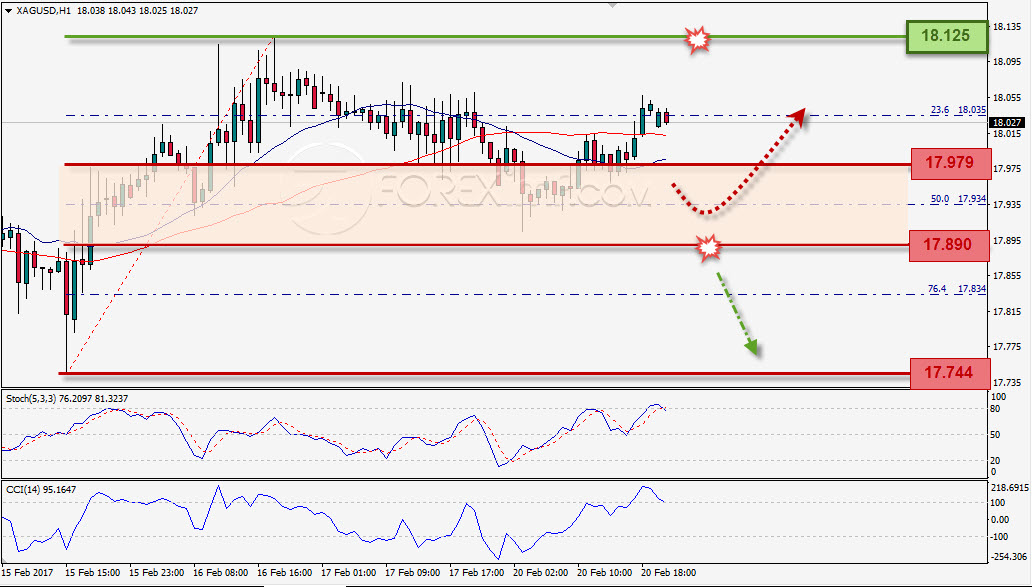
Task: Click -254.306 on the CCI scale
Action: point(1009,557)
